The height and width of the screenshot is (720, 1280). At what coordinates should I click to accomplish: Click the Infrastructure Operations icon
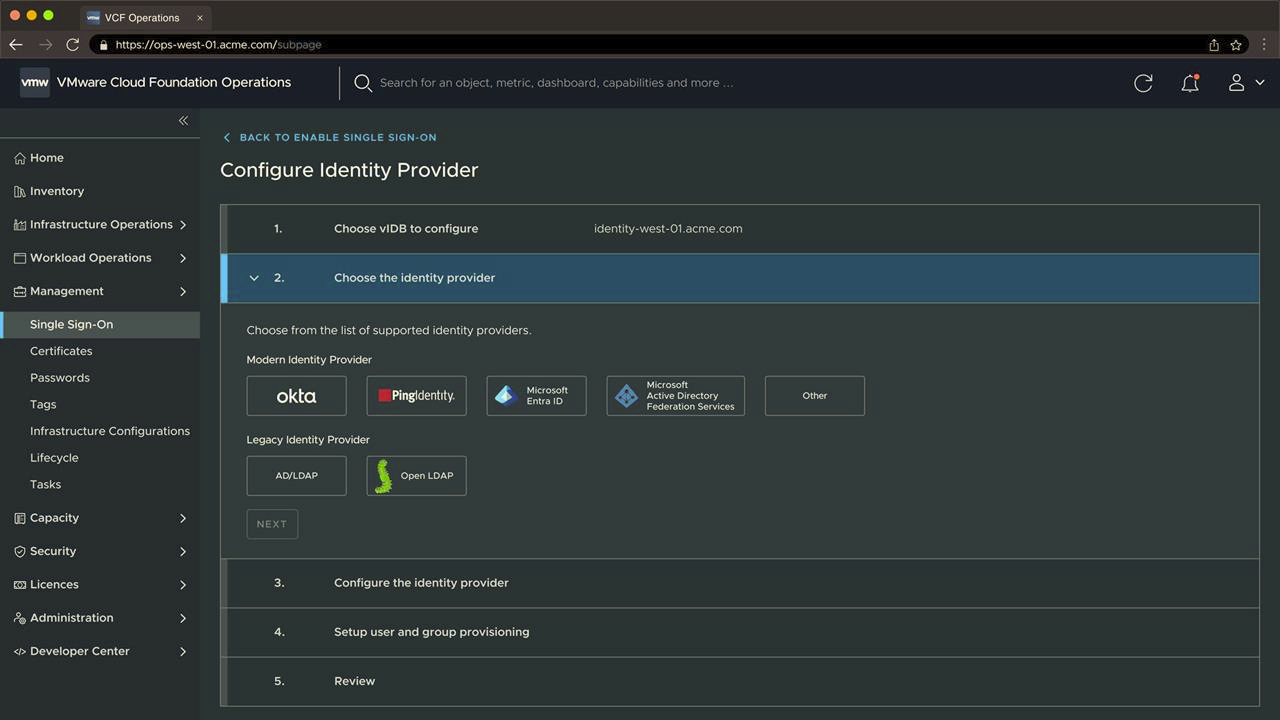pos(20,225)
